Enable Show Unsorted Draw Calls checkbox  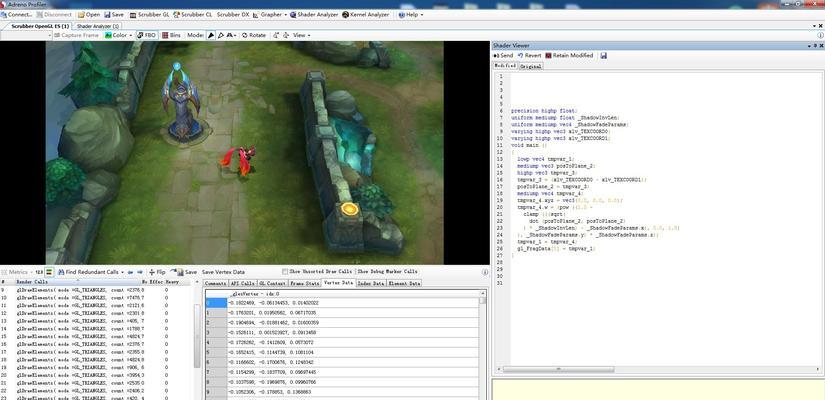tap(285, 272)
